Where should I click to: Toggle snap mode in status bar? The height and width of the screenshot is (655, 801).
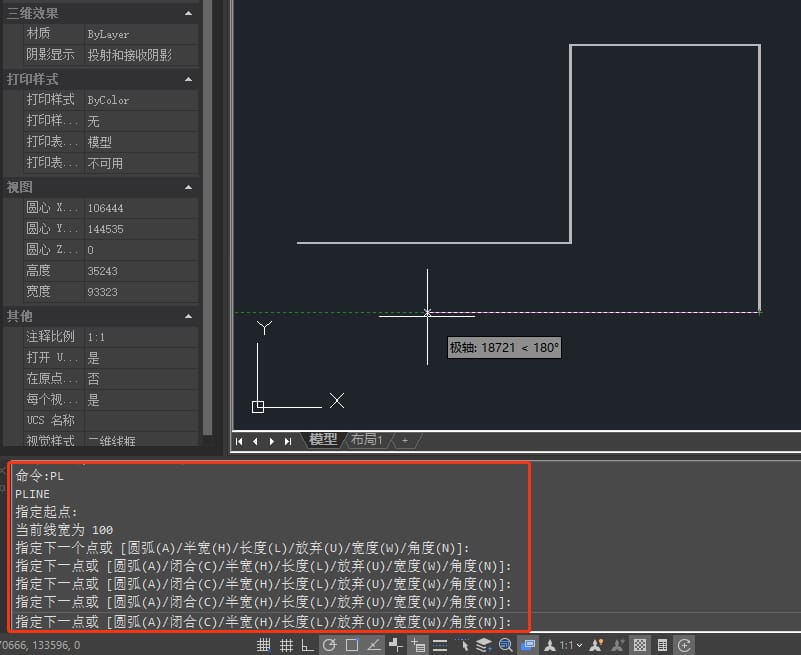pyautogui.click(x=264, y=645)
